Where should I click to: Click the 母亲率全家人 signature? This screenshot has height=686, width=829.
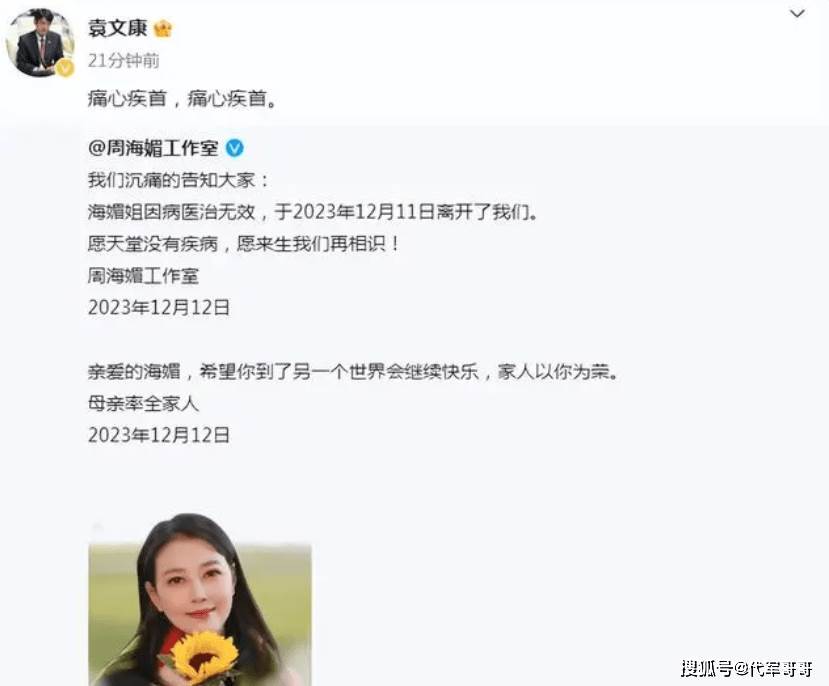click(143, 404)
